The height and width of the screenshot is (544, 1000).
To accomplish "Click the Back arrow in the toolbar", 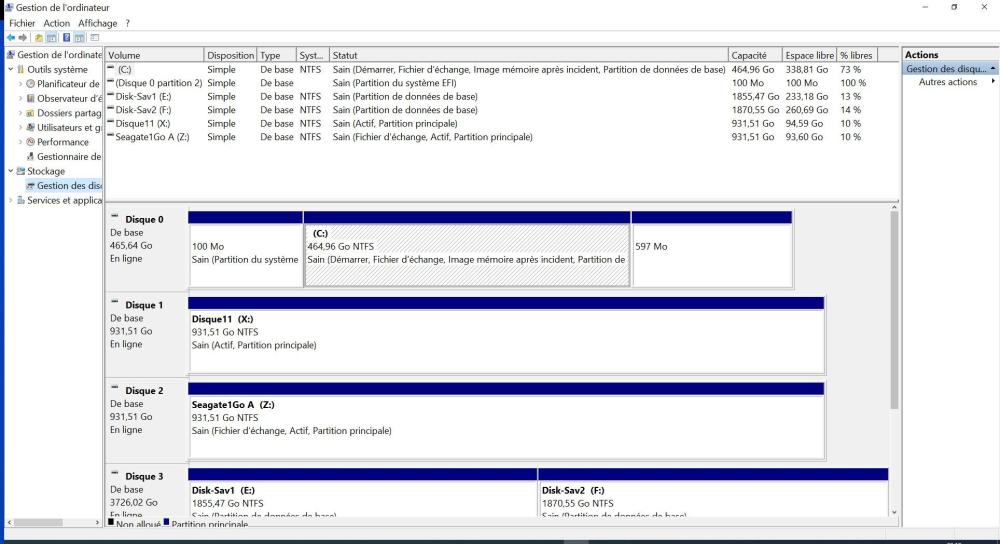I will tap(11, 38).
